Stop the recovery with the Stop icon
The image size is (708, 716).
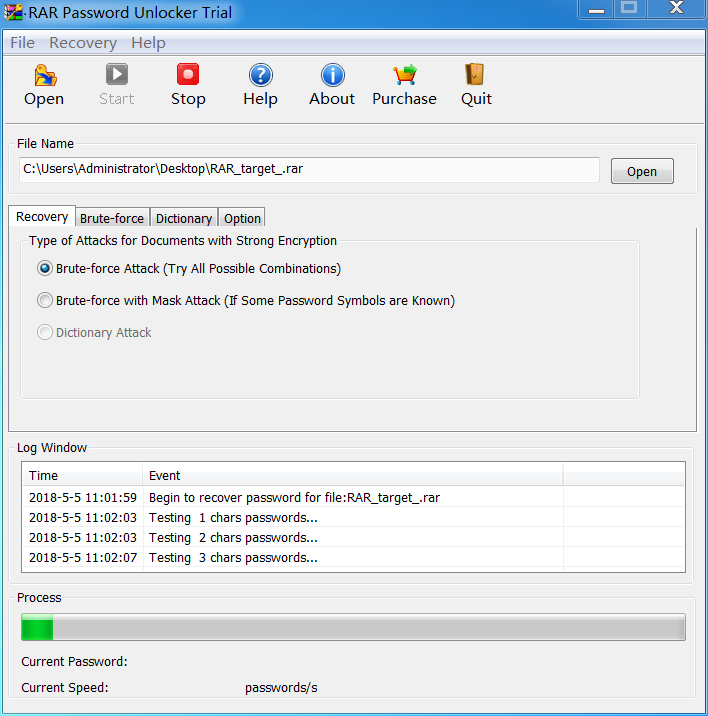pyautogui.click(x=188, y=74)
